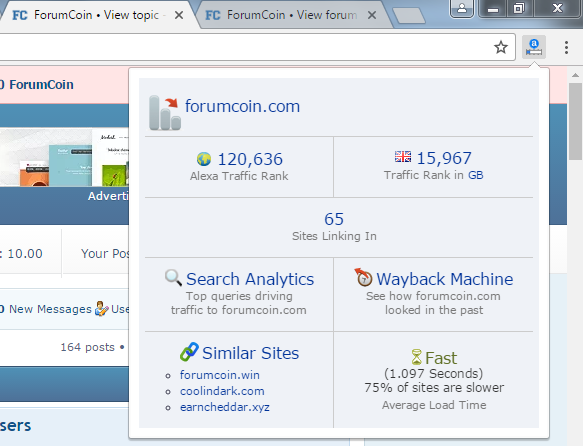
Task: Open the earncheddar.xyz link
Action: coord(225,407)
